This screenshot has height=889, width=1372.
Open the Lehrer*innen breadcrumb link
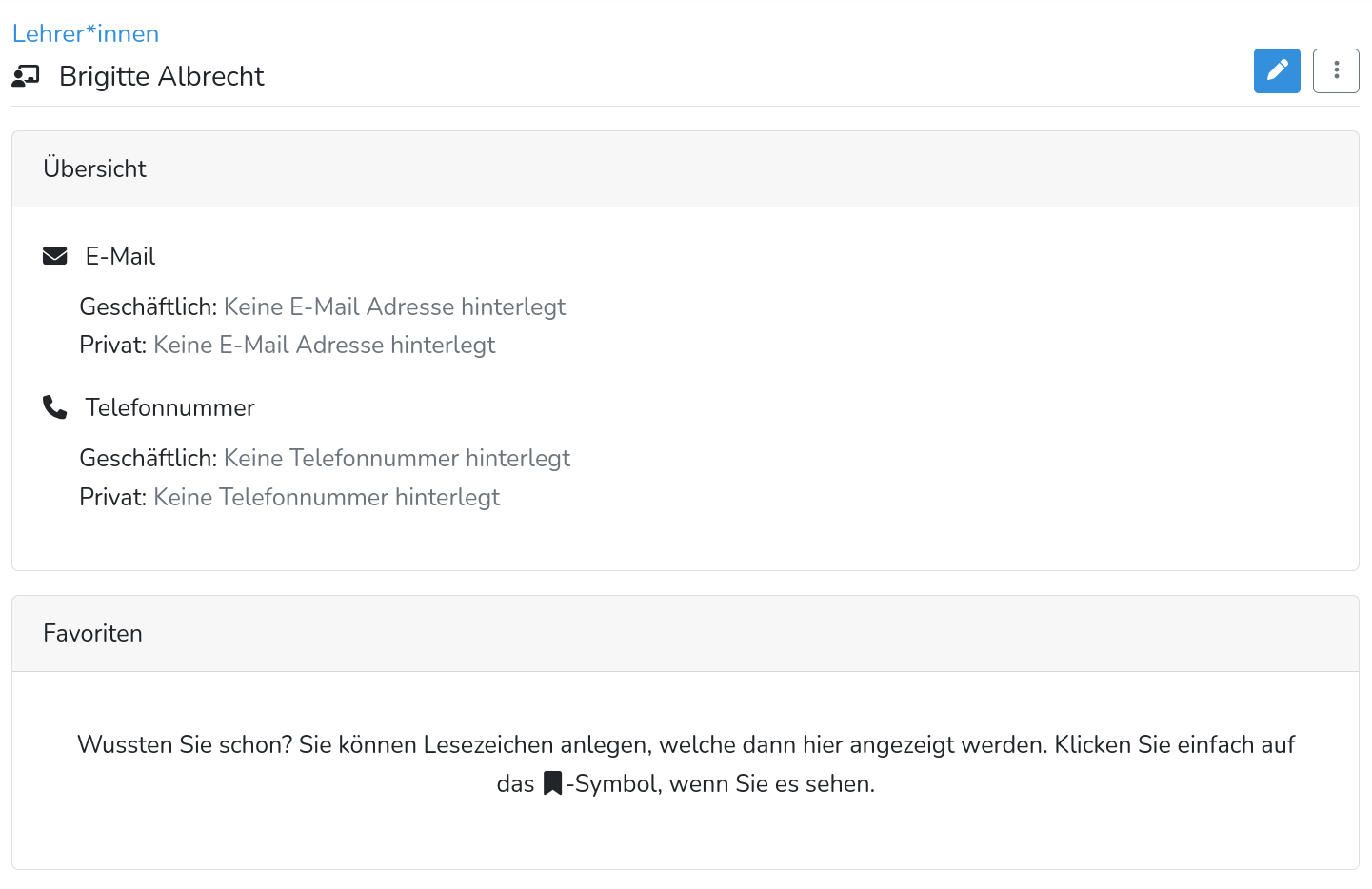[86, 33]
